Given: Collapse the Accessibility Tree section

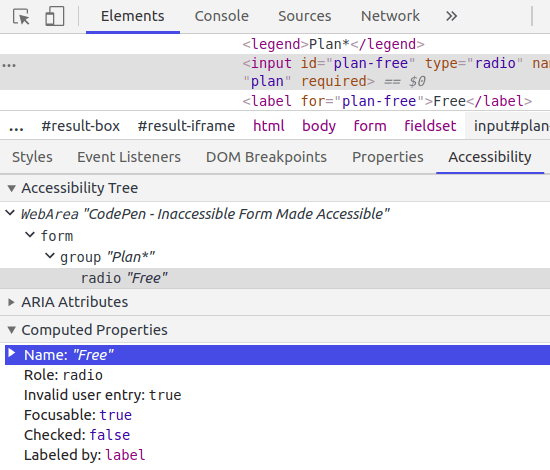Looking at the screenshot, I should click(12, 188).
